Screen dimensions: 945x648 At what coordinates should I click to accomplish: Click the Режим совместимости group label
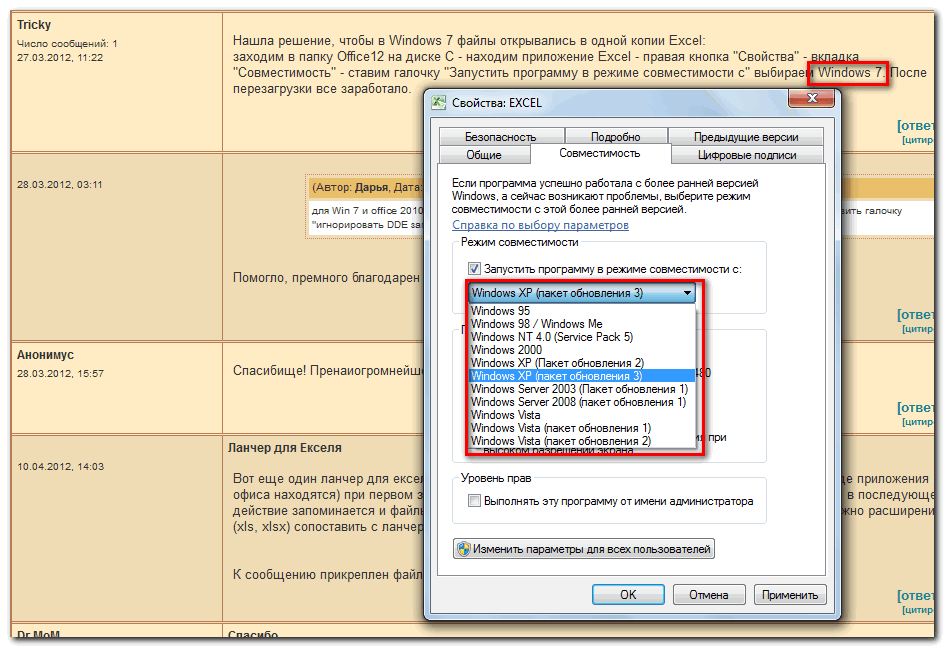520,242
